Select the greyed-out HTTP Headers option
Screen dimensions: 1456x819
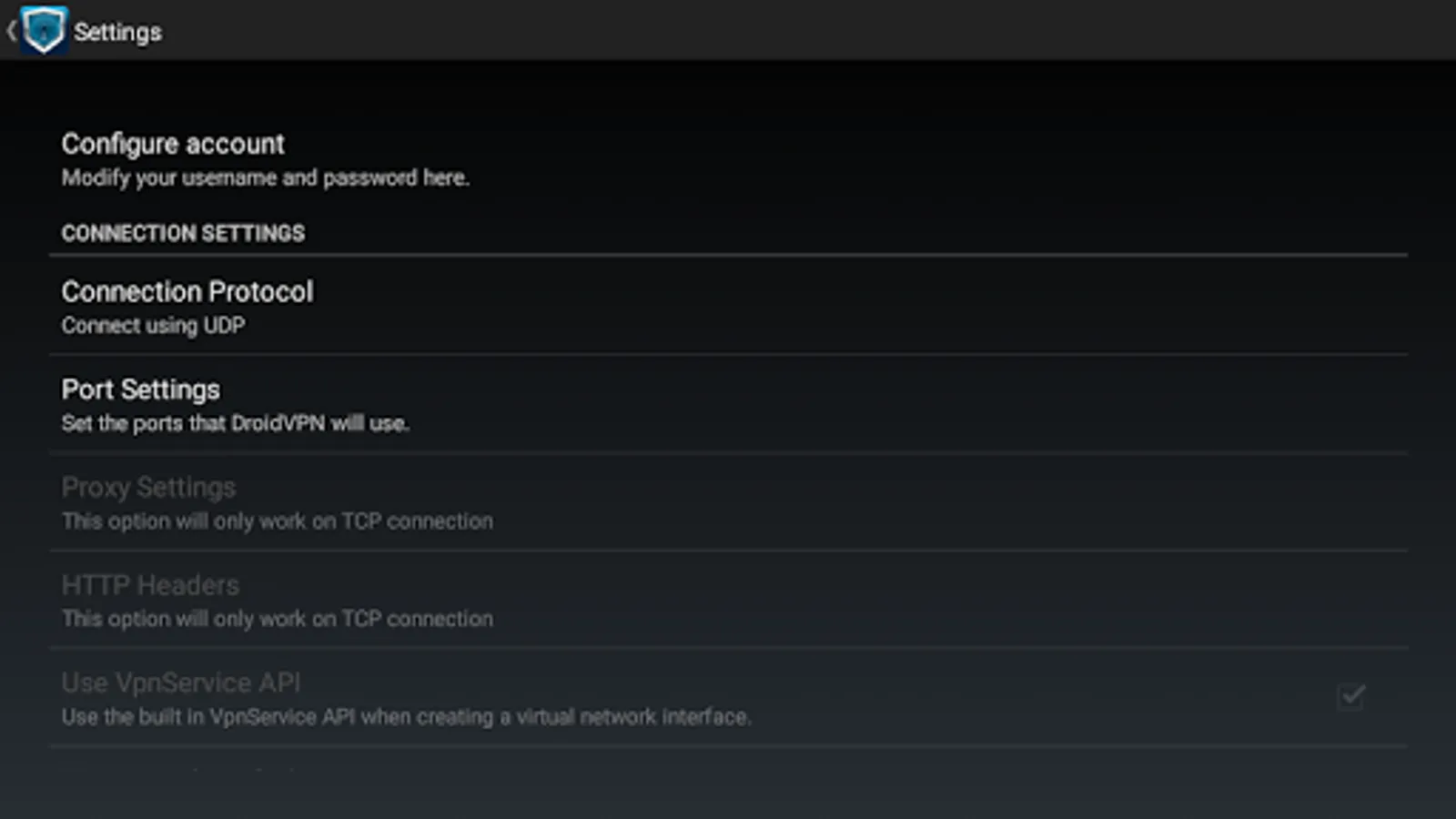[150, 585]
